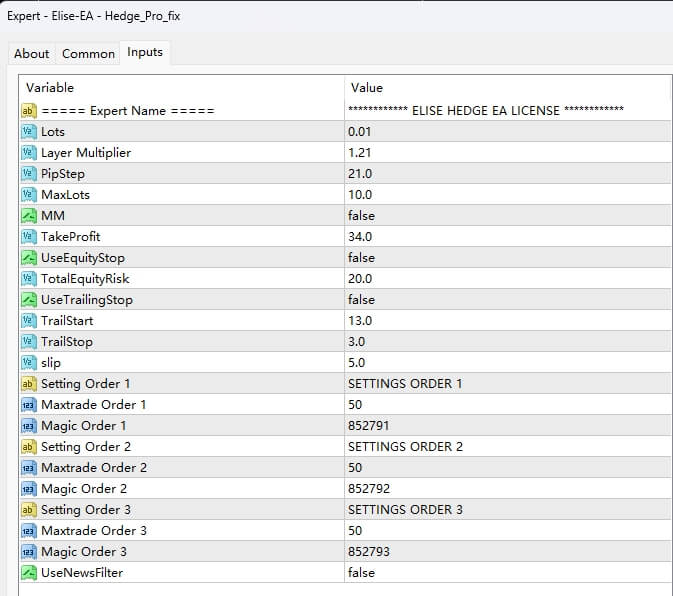The width and height of the screenshot is (673, 596).
Task: Open the MM false value dropdown
Action: [508, 216]
